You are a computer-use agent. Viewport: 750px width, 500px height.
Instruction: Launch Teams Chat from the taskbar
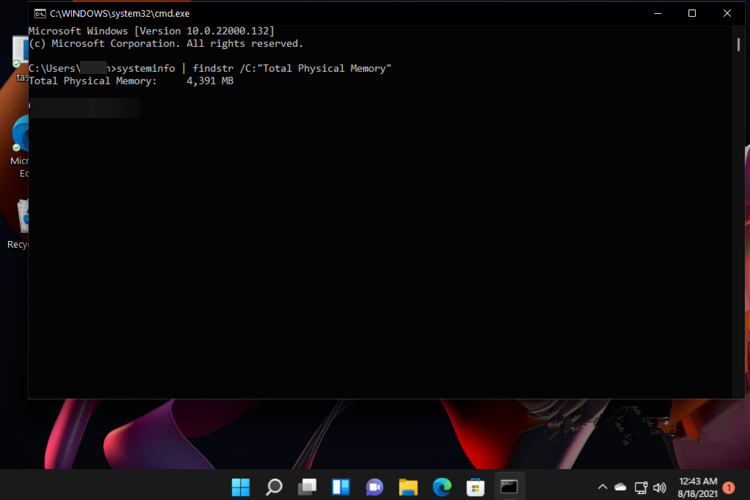click(x=375, y=487)
